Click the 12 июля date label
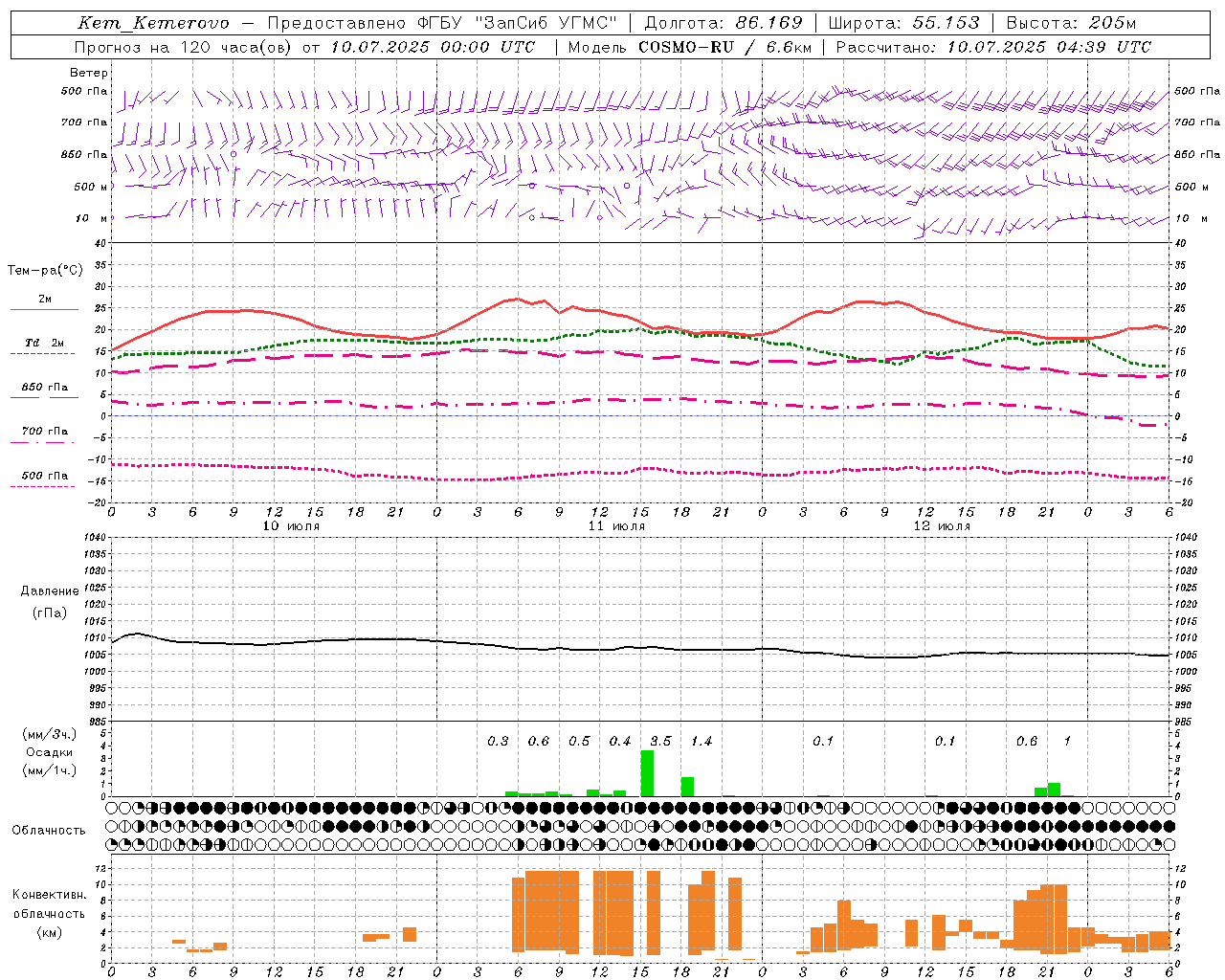1225x980 pixels. pos(942,526)
